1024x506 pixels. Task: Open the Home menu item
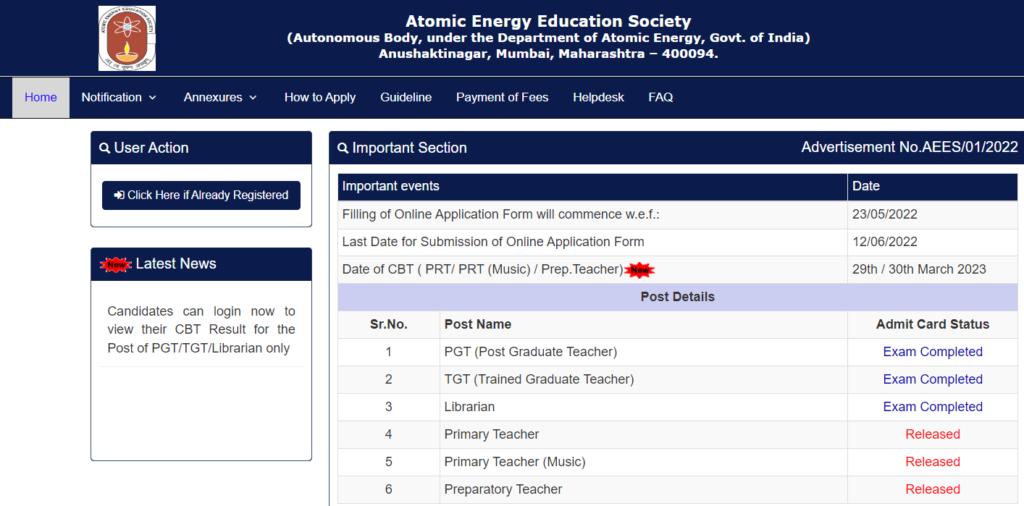pos(40,97)
